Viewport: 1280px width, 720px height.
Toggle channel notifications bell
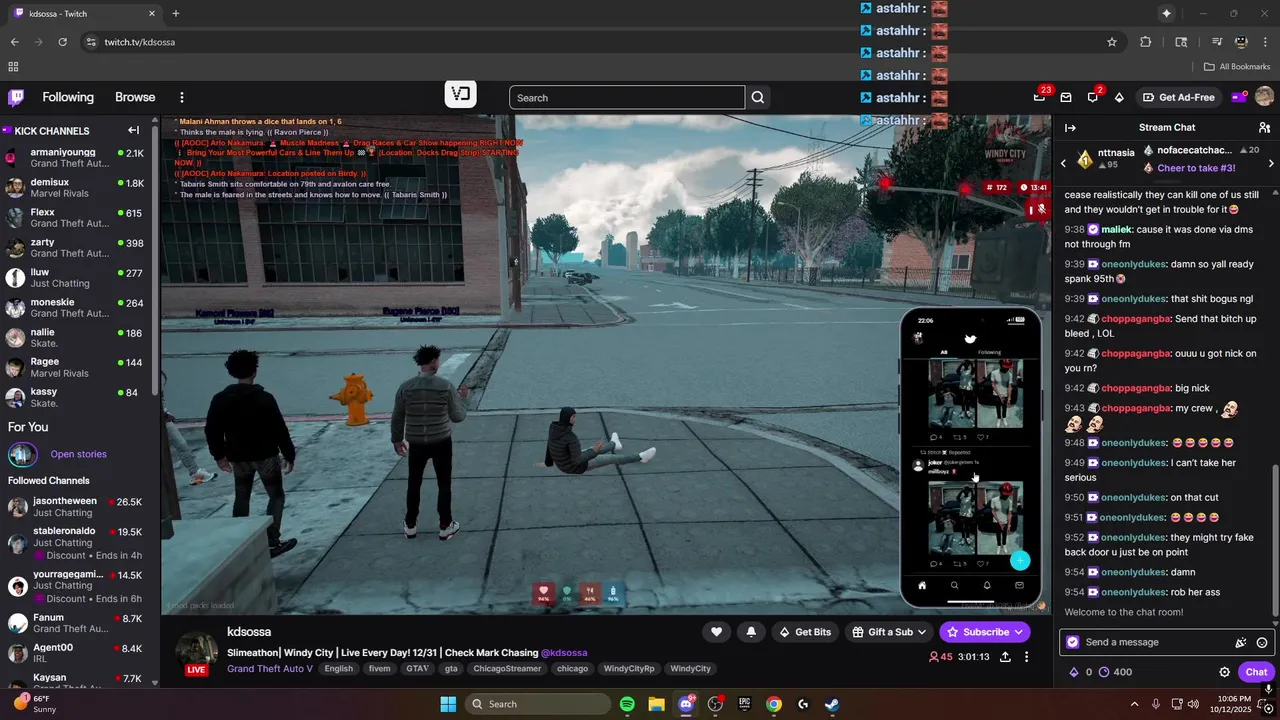coord(751,632)
